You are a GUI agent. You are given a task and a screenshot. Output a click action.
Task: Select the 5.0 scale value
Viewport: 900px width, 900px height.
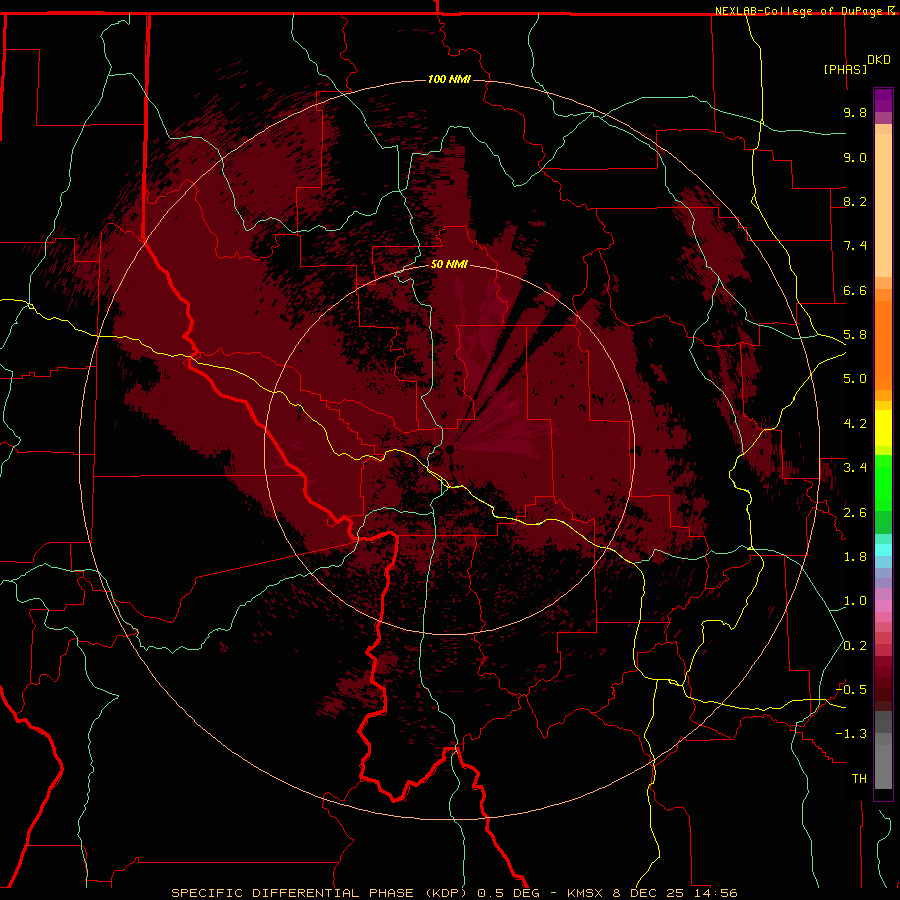[855, 379]
